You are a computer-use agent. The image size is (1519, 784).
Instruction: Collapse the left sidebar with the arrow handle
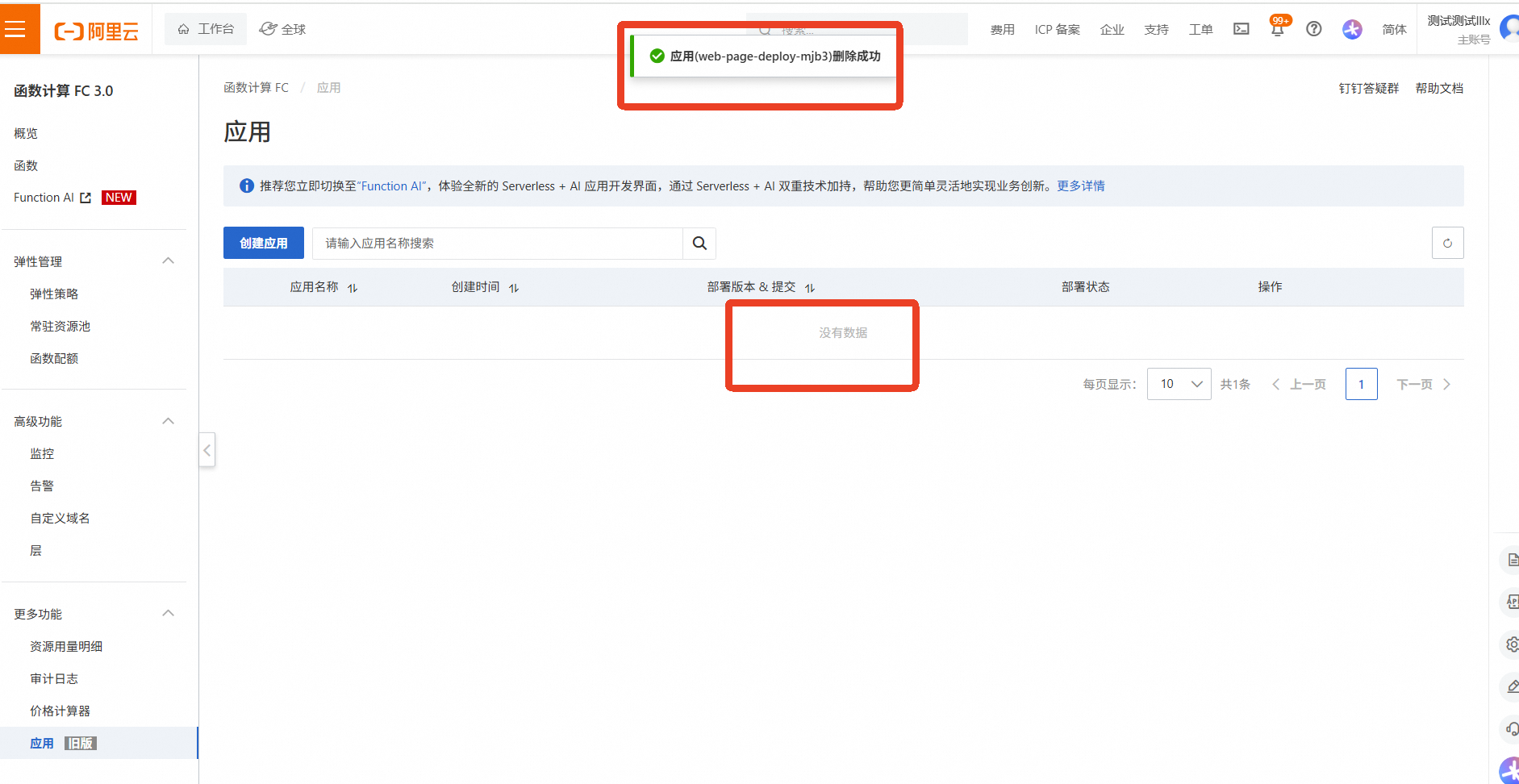(x=207, y=450)
